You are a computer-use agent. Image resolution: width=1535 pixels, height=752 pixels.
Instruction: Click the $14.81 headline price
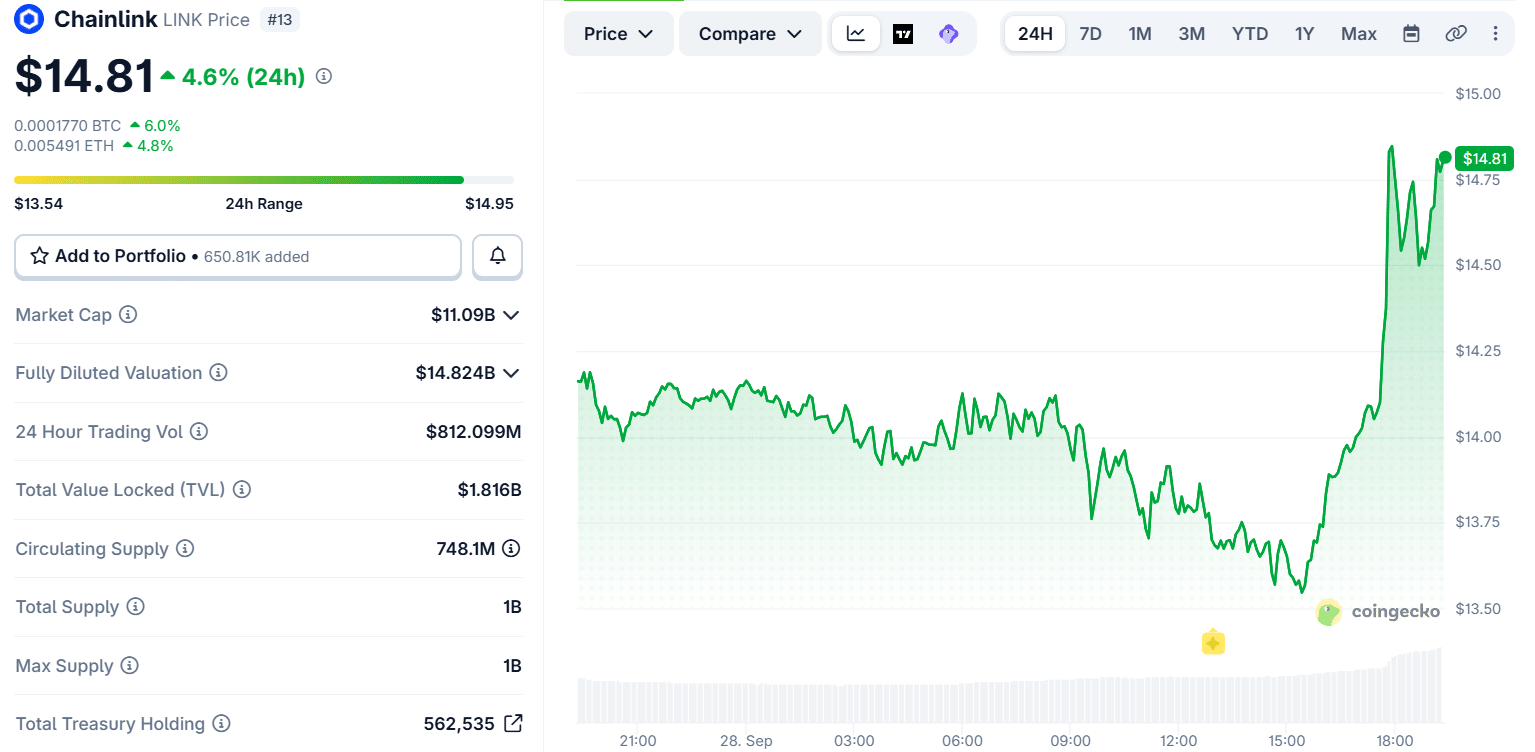coord(84,76)
